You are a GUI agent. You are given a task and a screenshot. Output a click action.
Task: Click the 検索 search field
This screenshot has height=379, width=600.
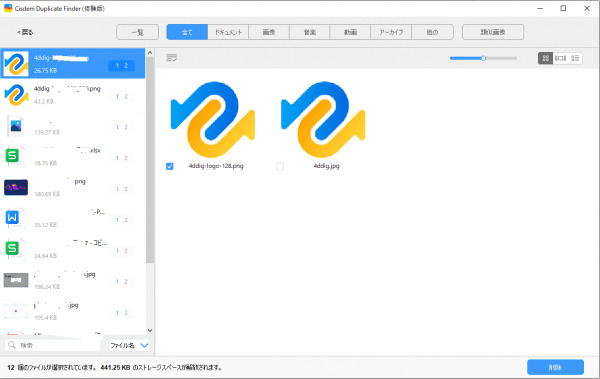53,345
